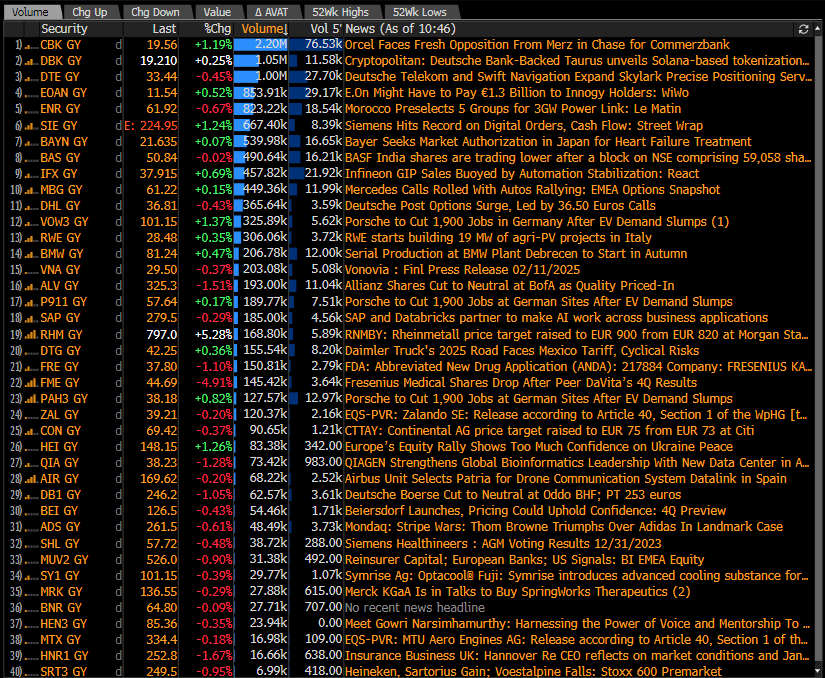Viewport: 825px width, 678px height.
Task: Open the Fresenius Medical Shares Drop headline
Action: 521,383
